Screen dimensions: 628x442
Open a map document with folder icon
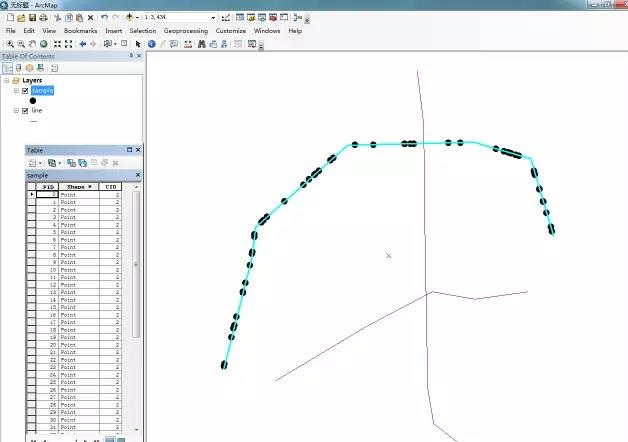(21, 18)
